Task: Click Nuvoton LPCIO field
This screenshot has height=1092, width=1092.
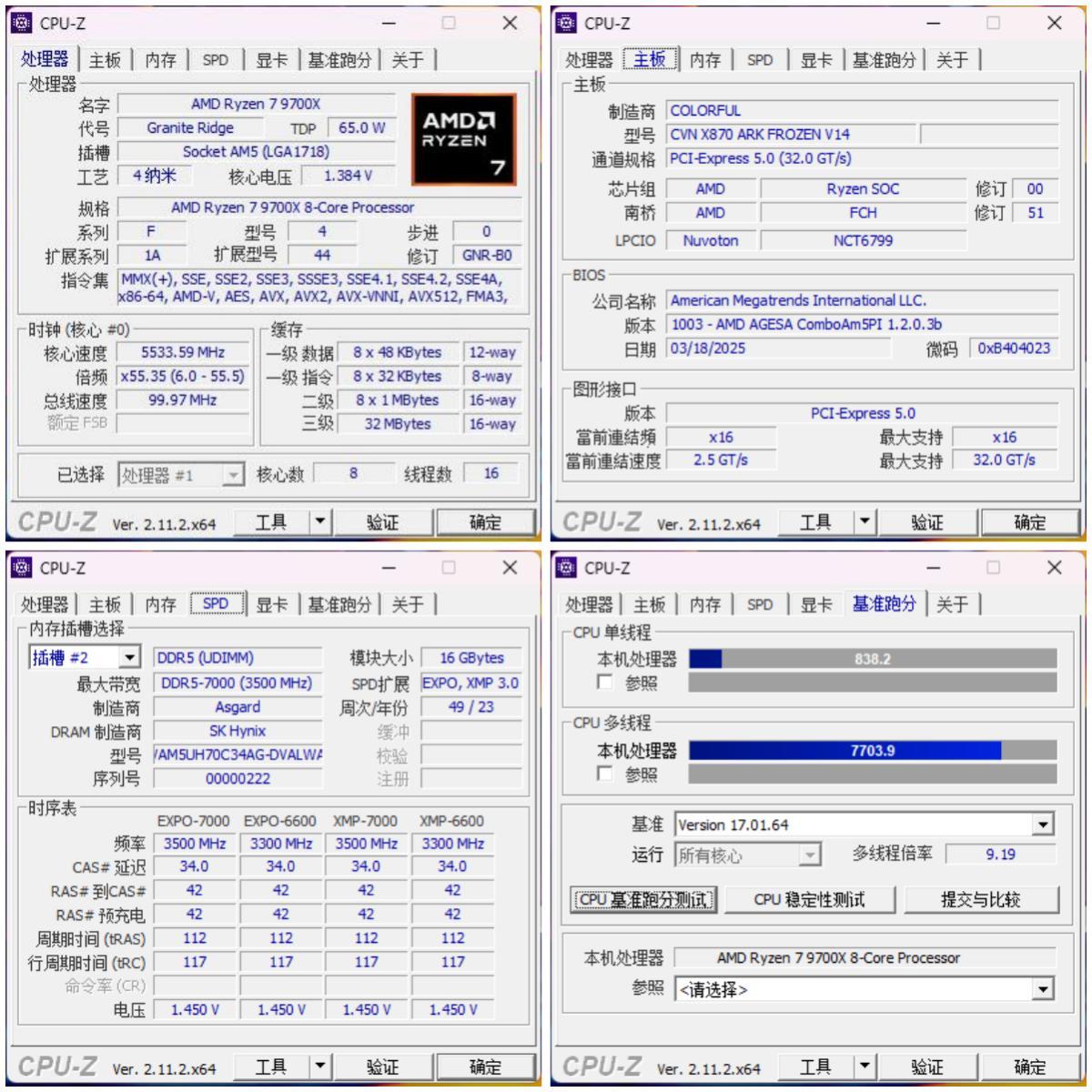Action: tap(711, 240)
